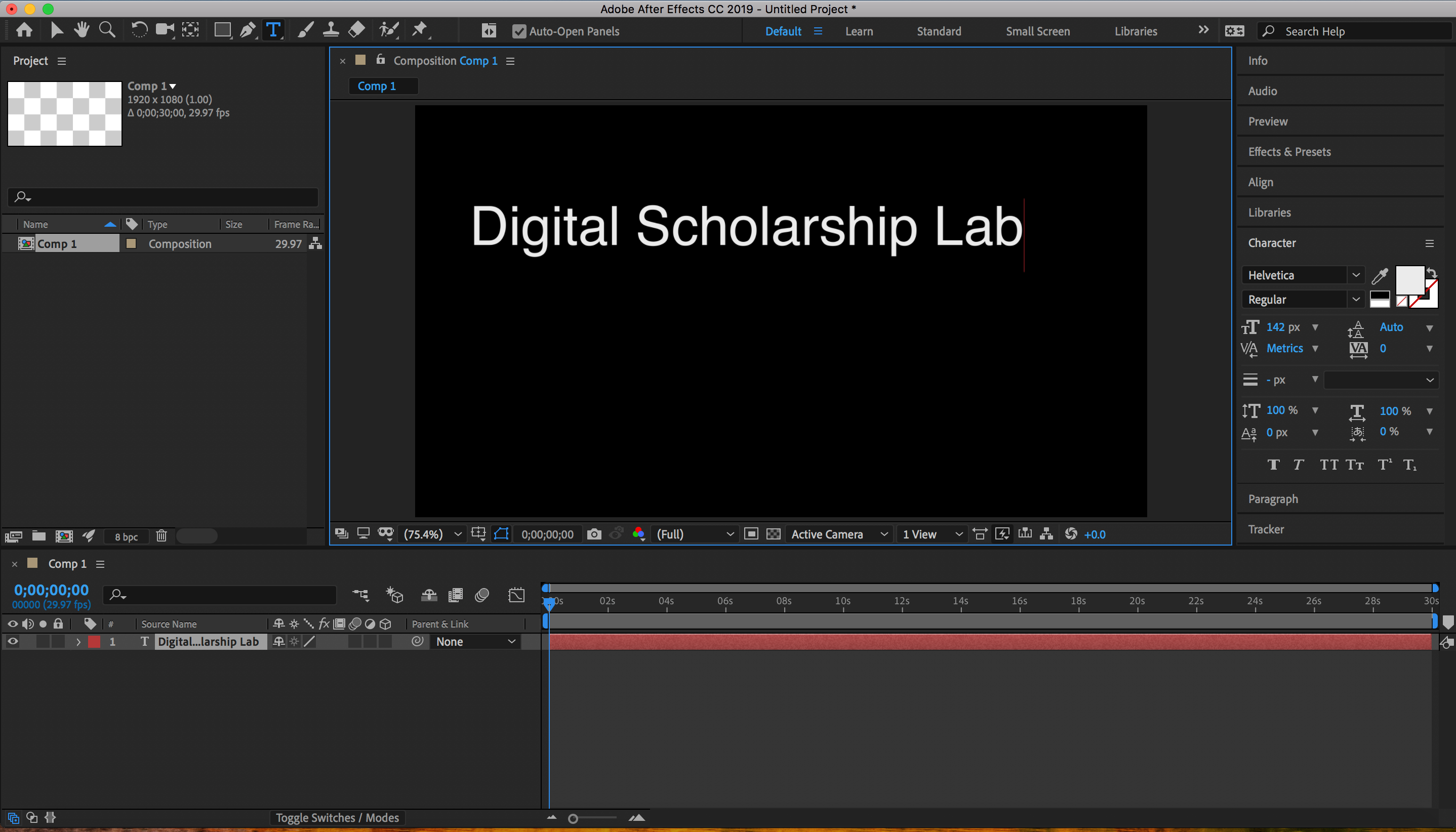Viewport: 1456px width, 832px height.
Task: Open the 1 View layout dropdown
Action: 933,534
